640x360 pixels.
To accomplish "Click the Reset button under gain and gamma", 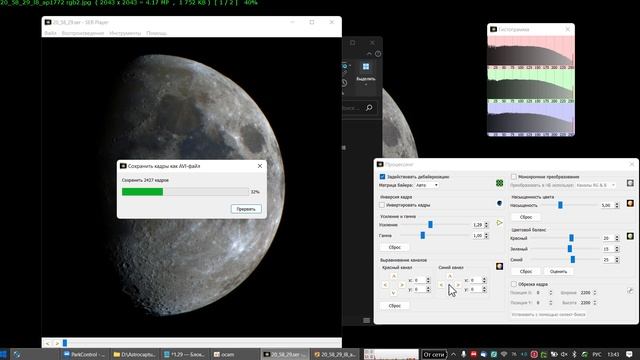I will tap(394, 247).
